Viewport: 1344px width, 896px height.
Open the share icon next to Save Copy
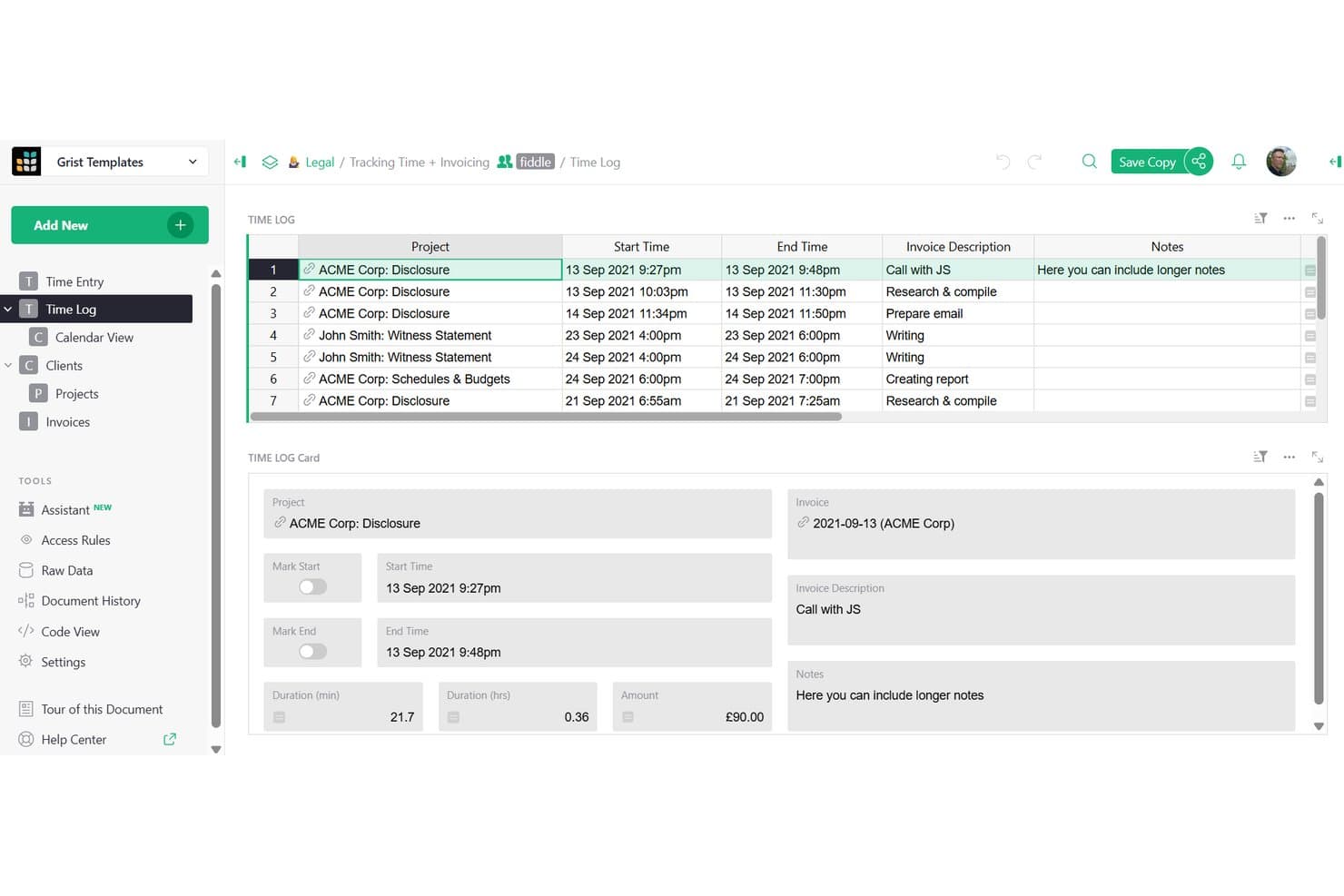tap(1200, 162)
